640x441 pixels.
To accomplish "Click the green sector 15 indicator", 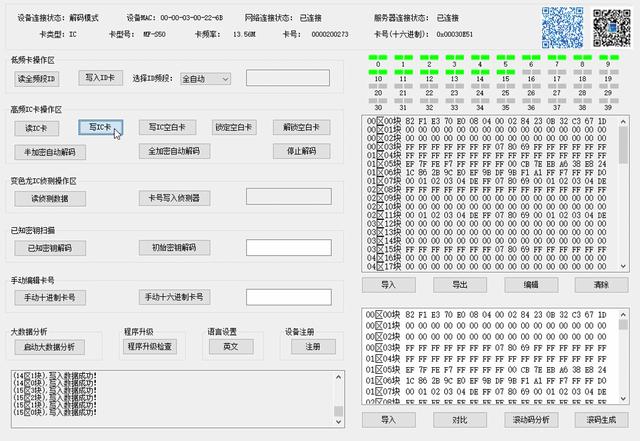I will [506, 72].
